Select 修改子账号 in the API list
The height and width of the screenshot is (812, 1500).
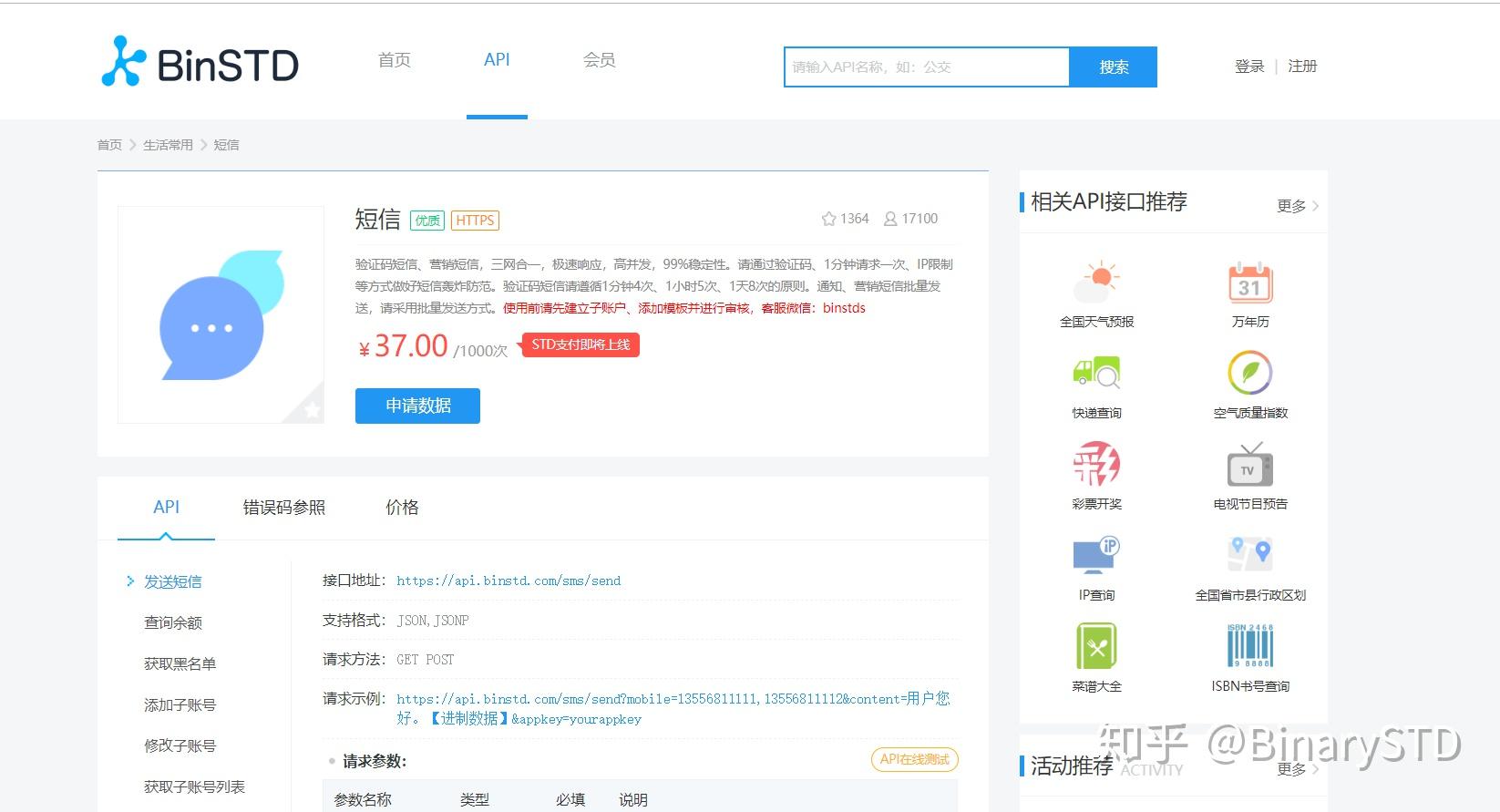pyautogui.click(x=180, y=745)
